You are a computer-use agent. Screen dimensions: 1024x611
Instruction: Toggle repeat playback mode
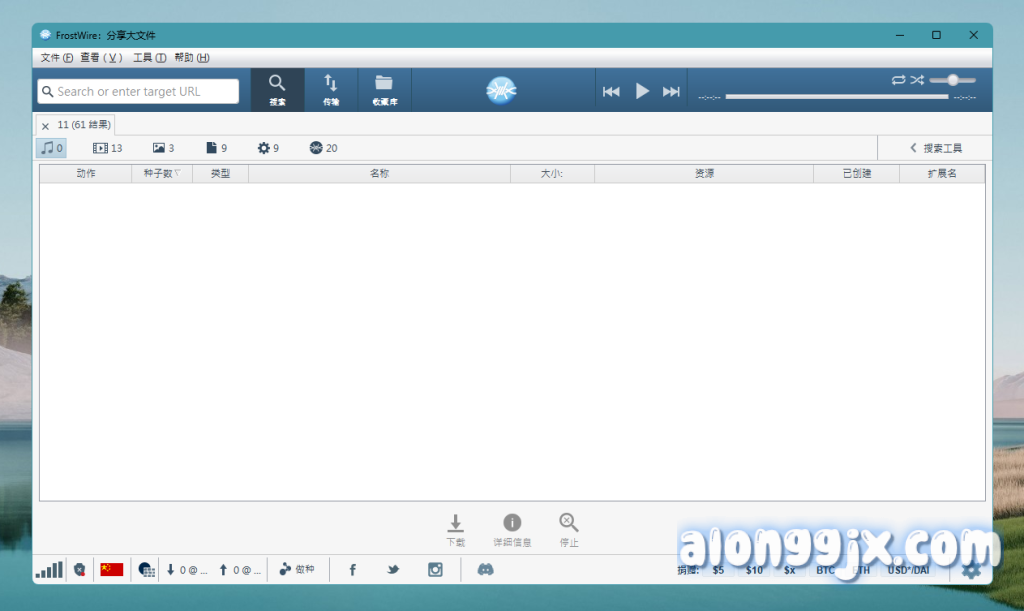pyautogui.click(x=898, y=80)
